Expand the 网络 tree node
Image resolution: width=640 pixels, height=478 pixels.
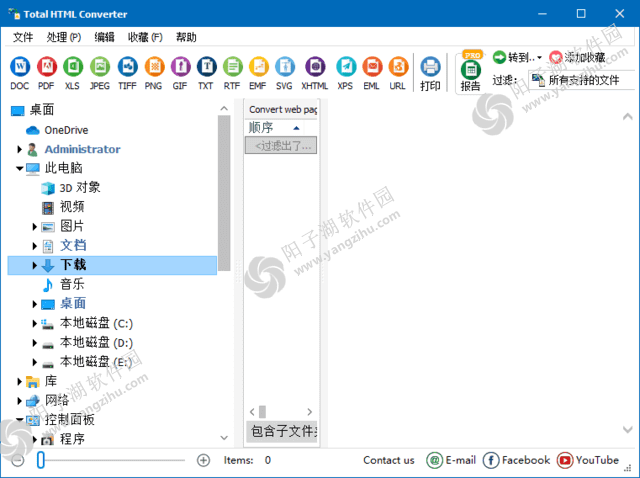pos(19,401)
